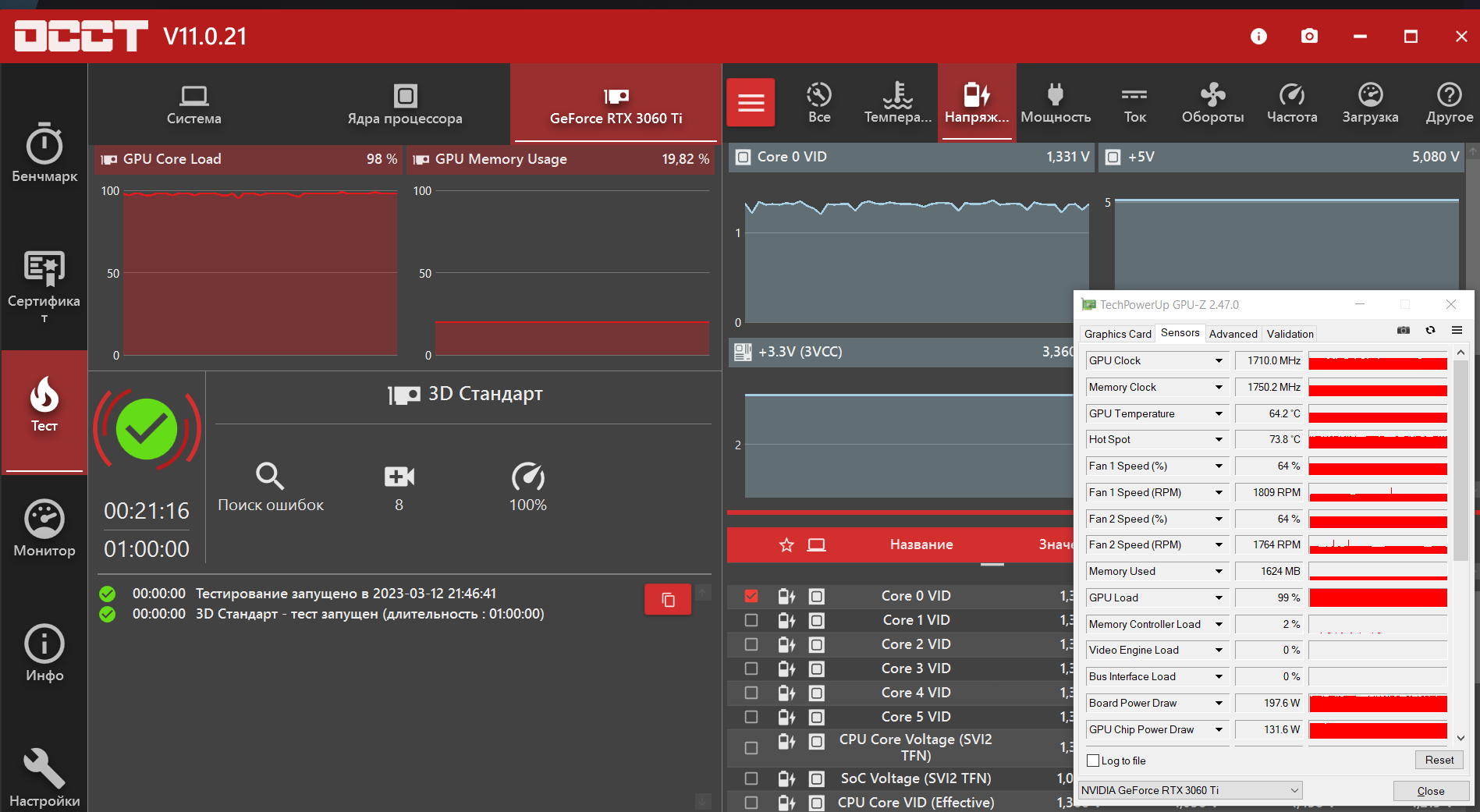Click the Board Power Draw history graph

[1378, 703]
